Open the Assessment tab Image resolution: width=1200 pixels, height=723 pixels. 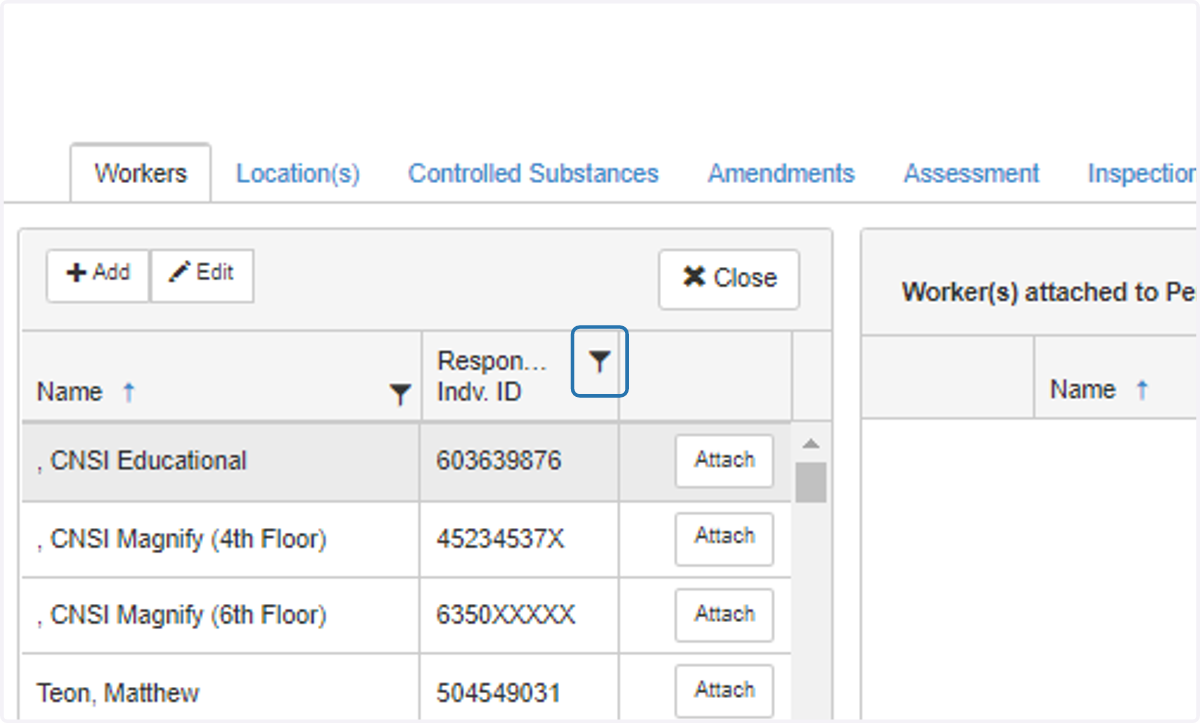click(971, 173)
